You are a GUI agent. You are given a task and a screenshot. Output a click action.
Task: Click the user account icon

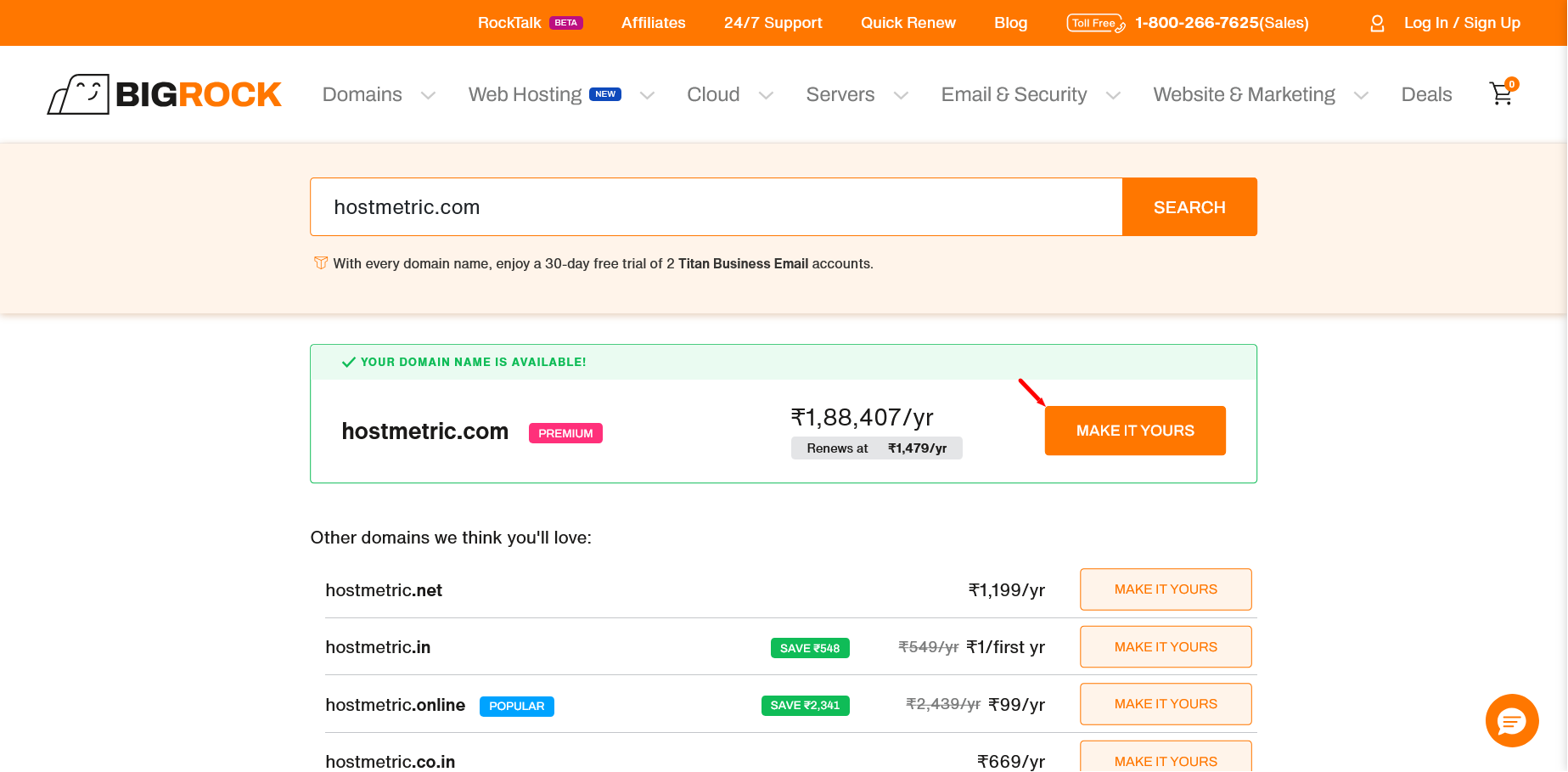(x=1377, y=24)
